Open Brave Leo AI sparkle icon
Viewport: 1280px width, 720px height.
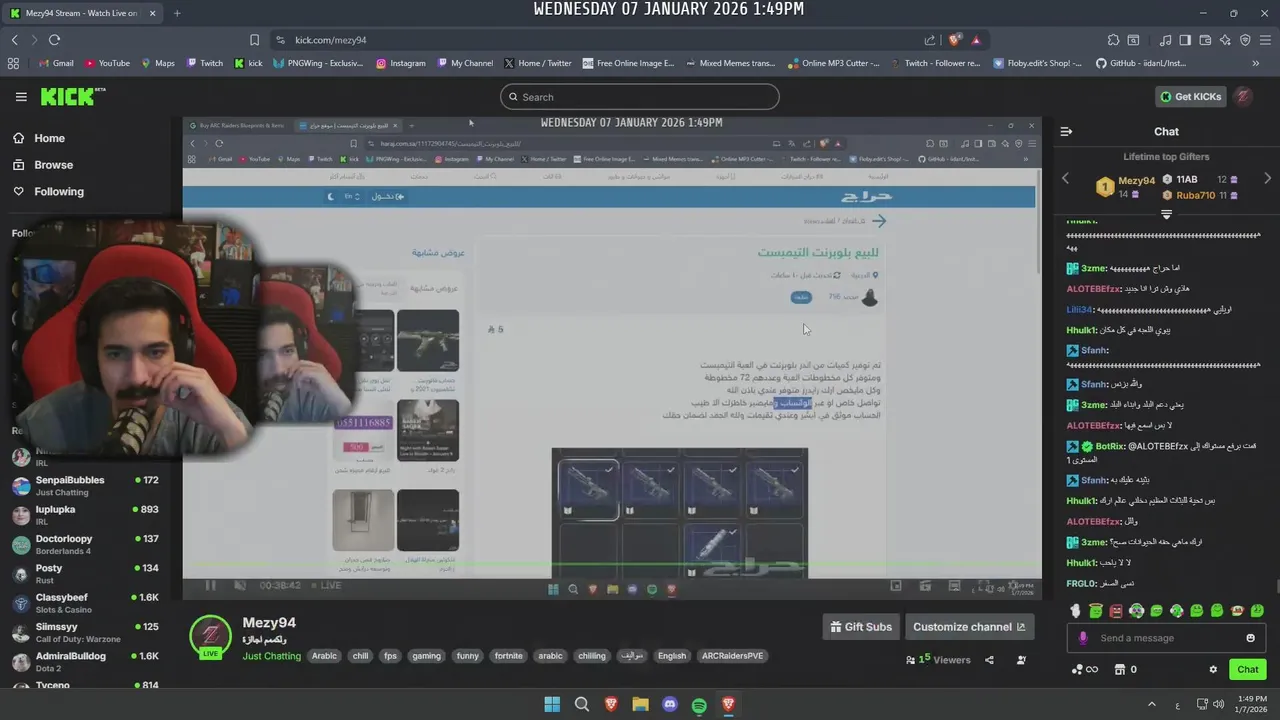(x=1225, y=40)
